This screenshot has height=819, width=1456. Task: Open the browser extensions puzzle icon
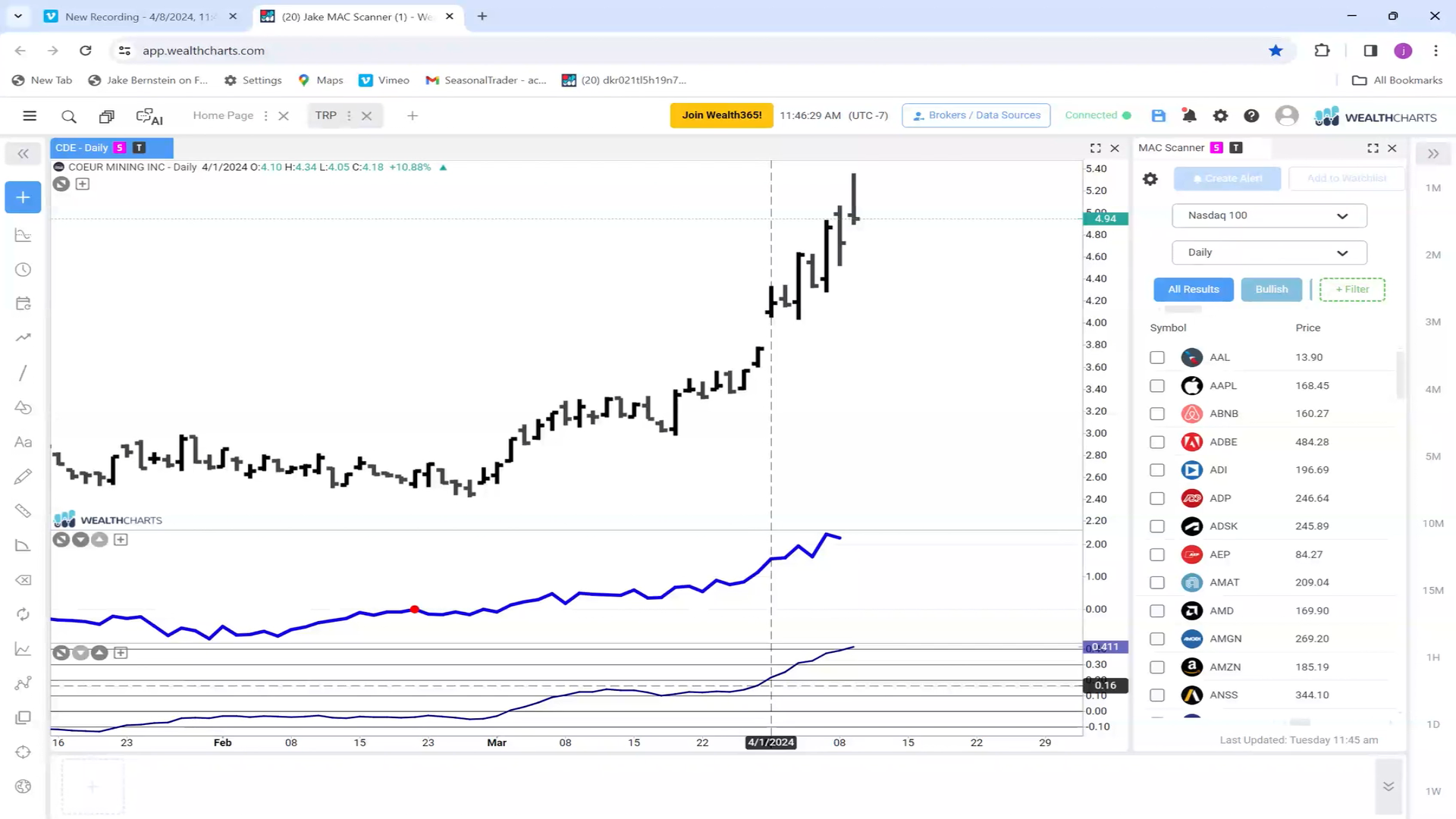click(1322, 50)
